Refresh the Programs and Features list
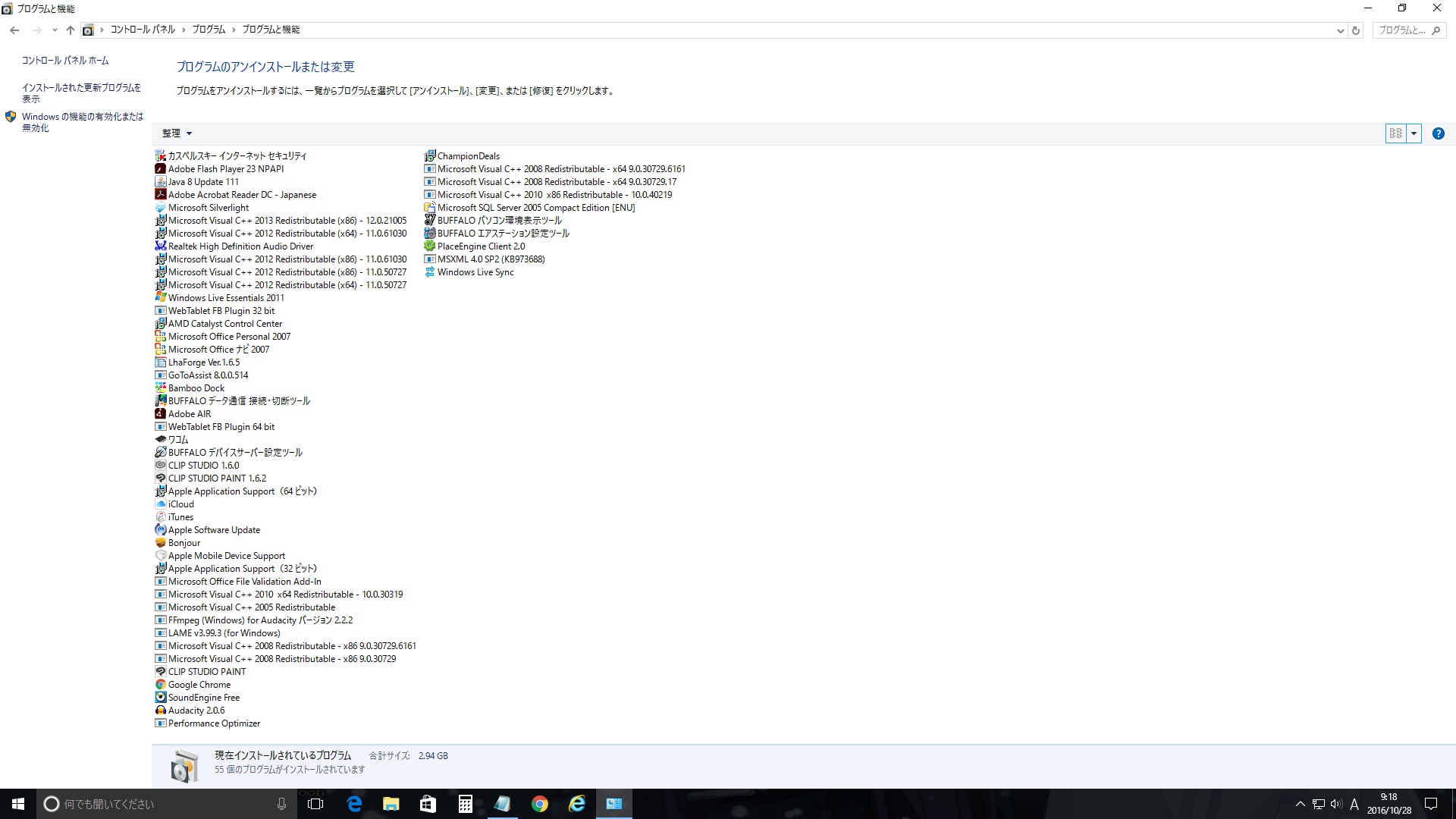The width and height of the screenshot is (1456, 819). [x=1356, y=30]
